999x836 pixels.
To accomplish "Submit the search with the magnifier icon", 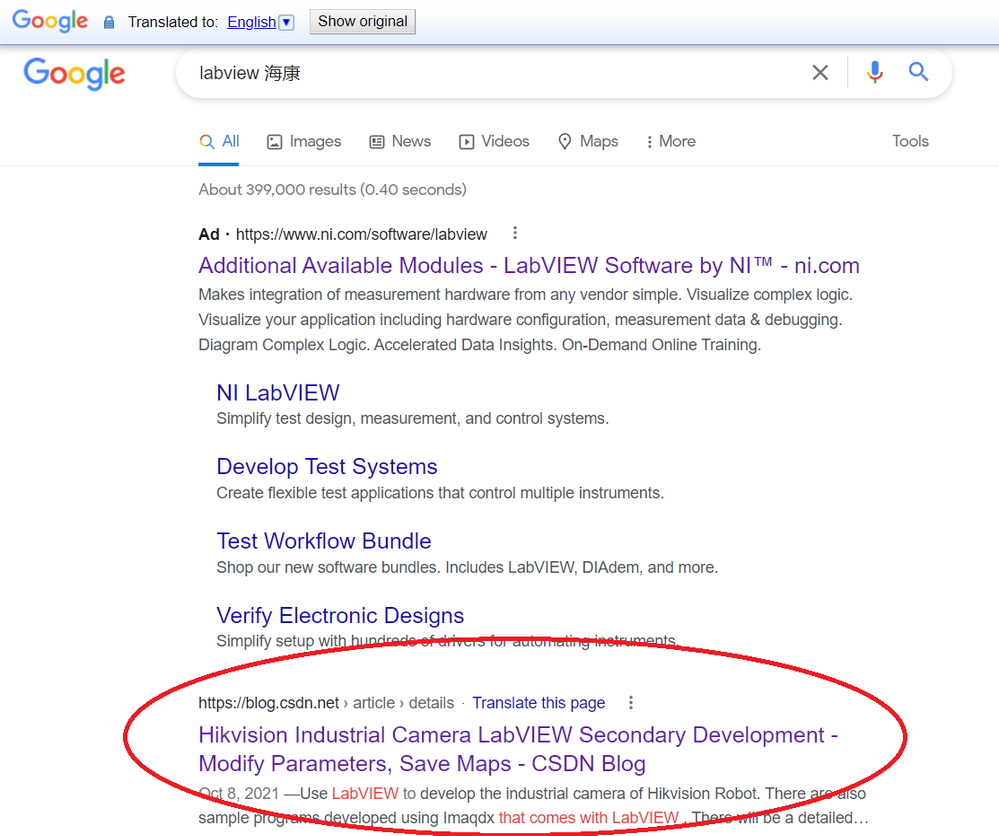I will pos(918,72).
